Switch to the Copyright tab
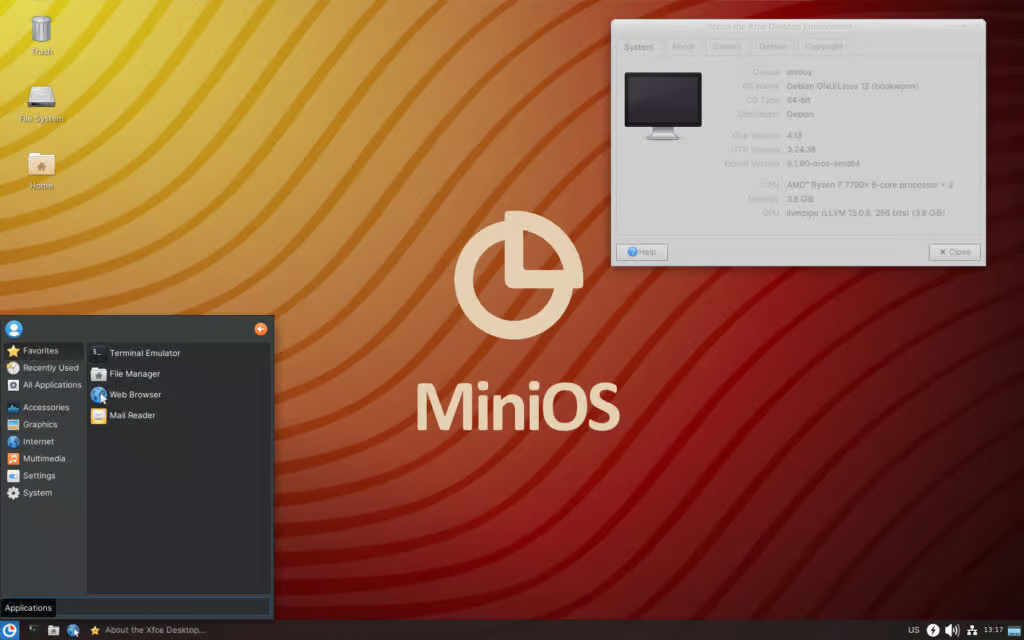The image size is (1024, 640). coord(823,46)
